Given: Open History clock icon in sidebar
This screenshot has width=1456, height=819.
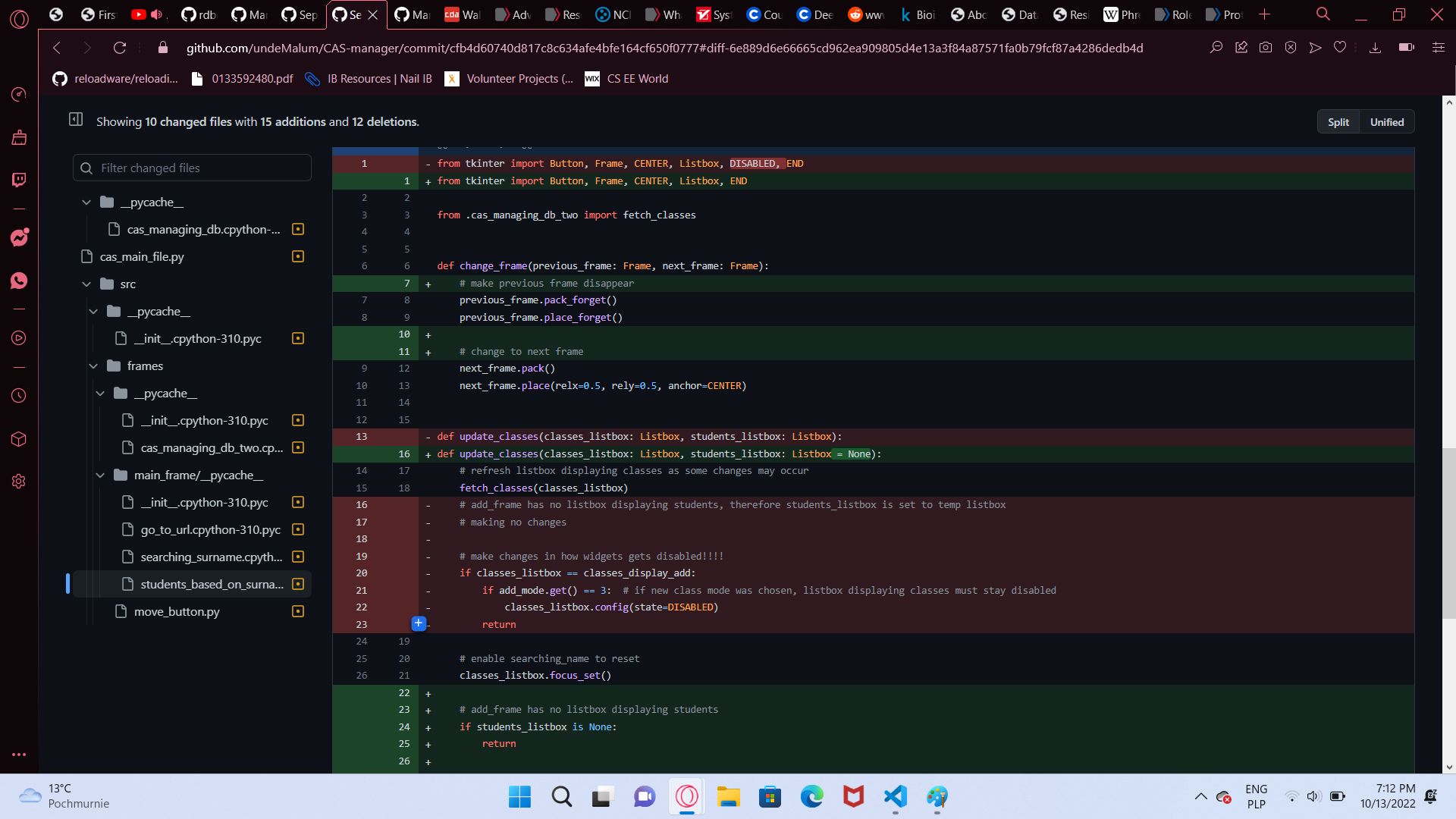Looking at the screenshot, I should (x=19, y=396).
